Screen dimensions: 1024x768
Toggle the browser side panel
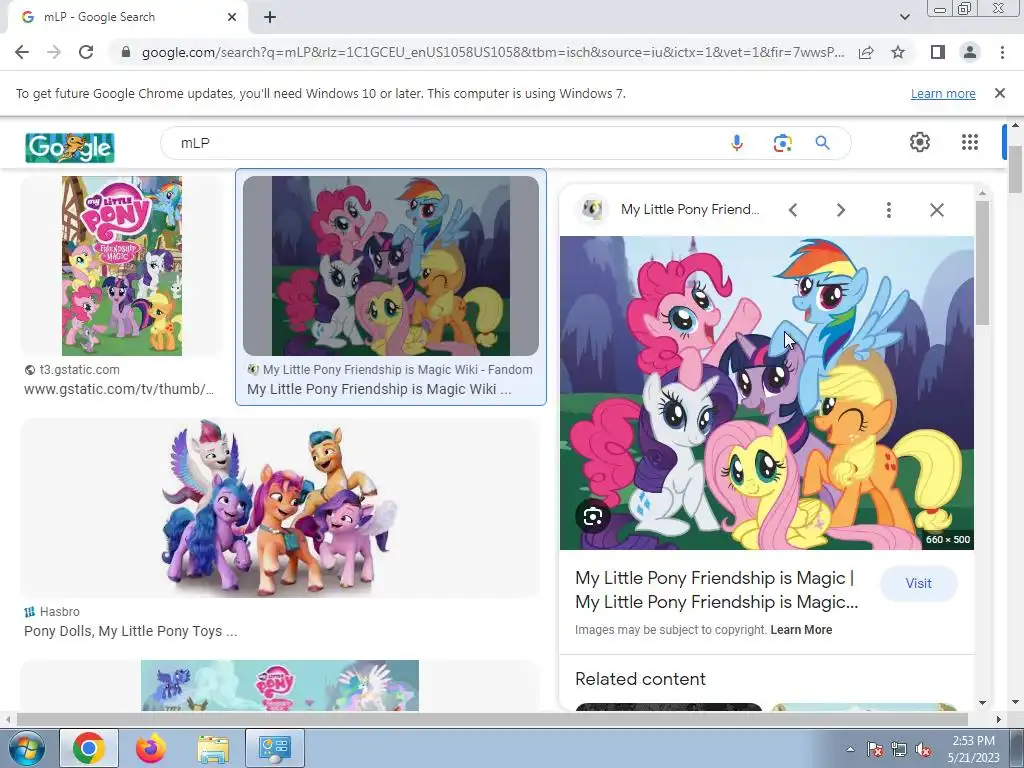[938, 52]
